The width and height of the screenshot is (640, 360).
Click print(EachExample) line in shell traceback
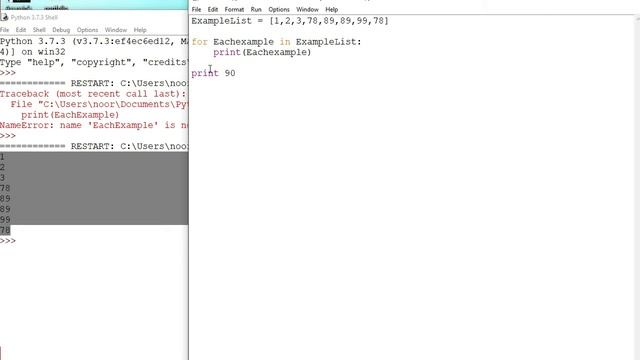(x=70, y=115)
